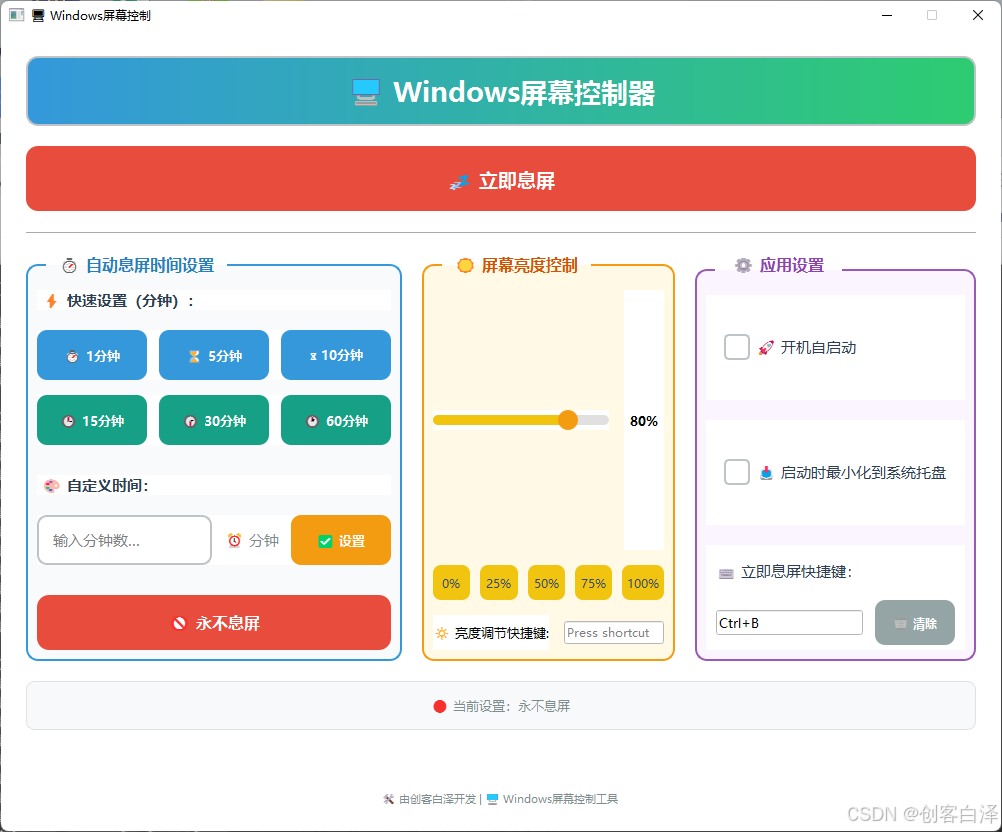The image size is (1002, 832).
Task: Set brightness to 0%
Action: click(x=451, y=583)
